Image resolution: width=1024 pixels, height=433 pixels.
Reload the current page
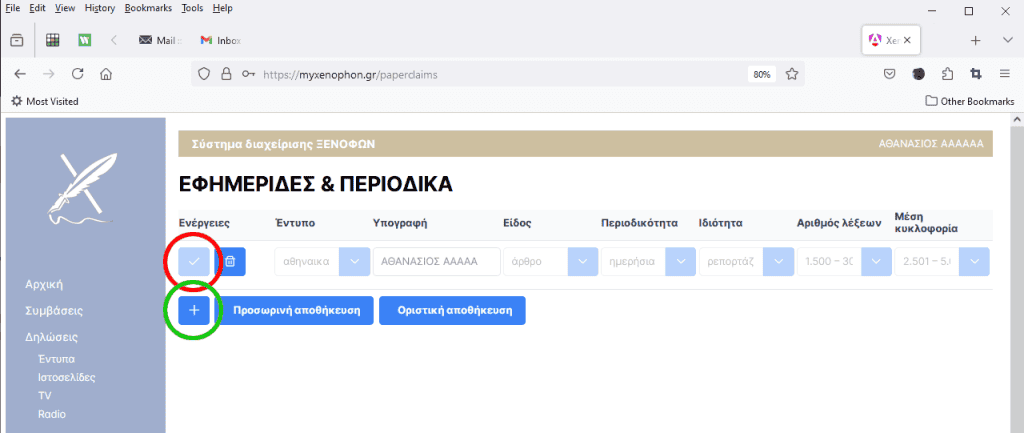[x=77, y=74]
